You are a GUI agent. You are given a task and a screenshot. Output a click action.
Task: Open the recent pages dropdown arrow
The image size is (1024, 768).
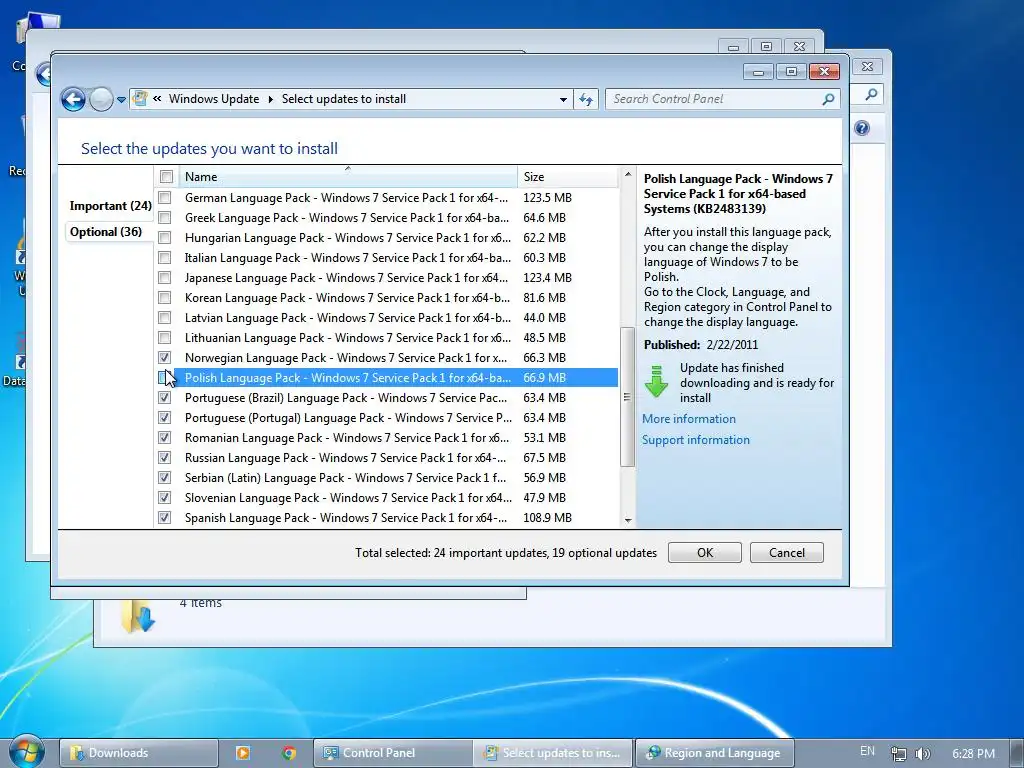(x=121, y=100)
